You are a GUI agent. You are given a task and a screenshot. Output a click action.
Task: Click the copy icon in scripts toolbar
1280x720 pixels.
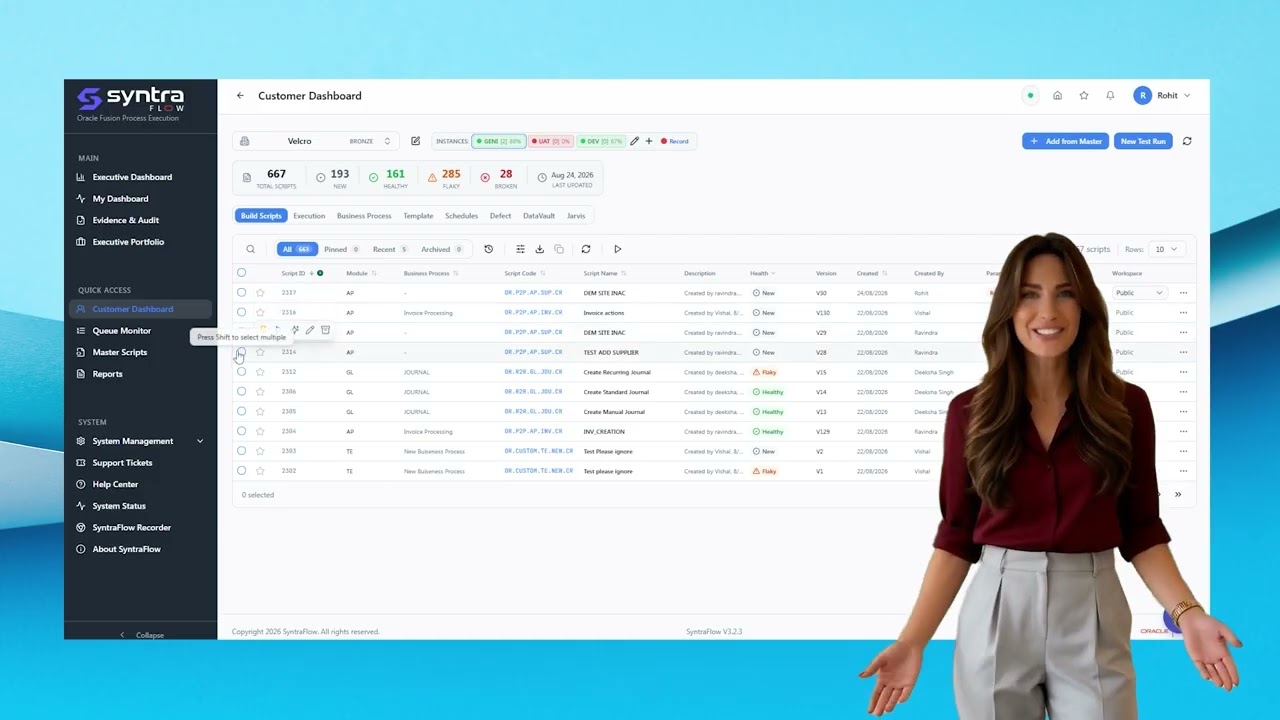559,249
